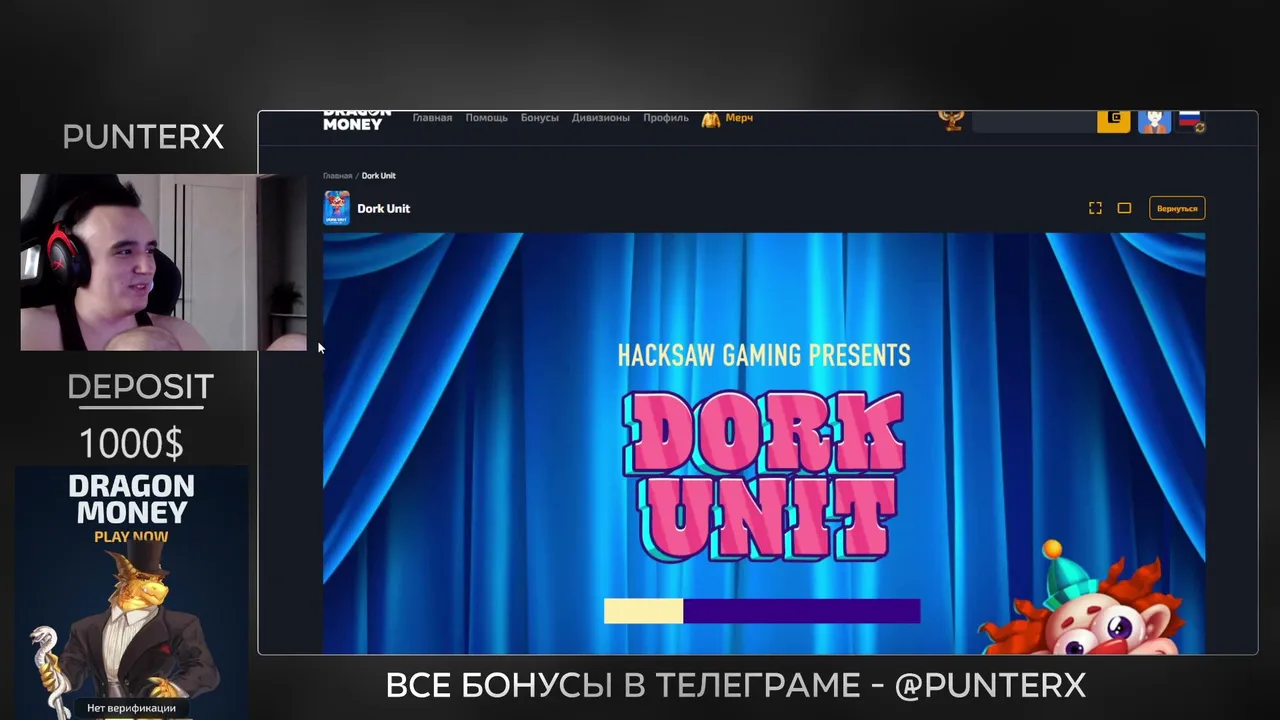The width and height of the screenshot is (1280, 720).
Task: Click the Dragon Money site logo
Action: (357, 120)
